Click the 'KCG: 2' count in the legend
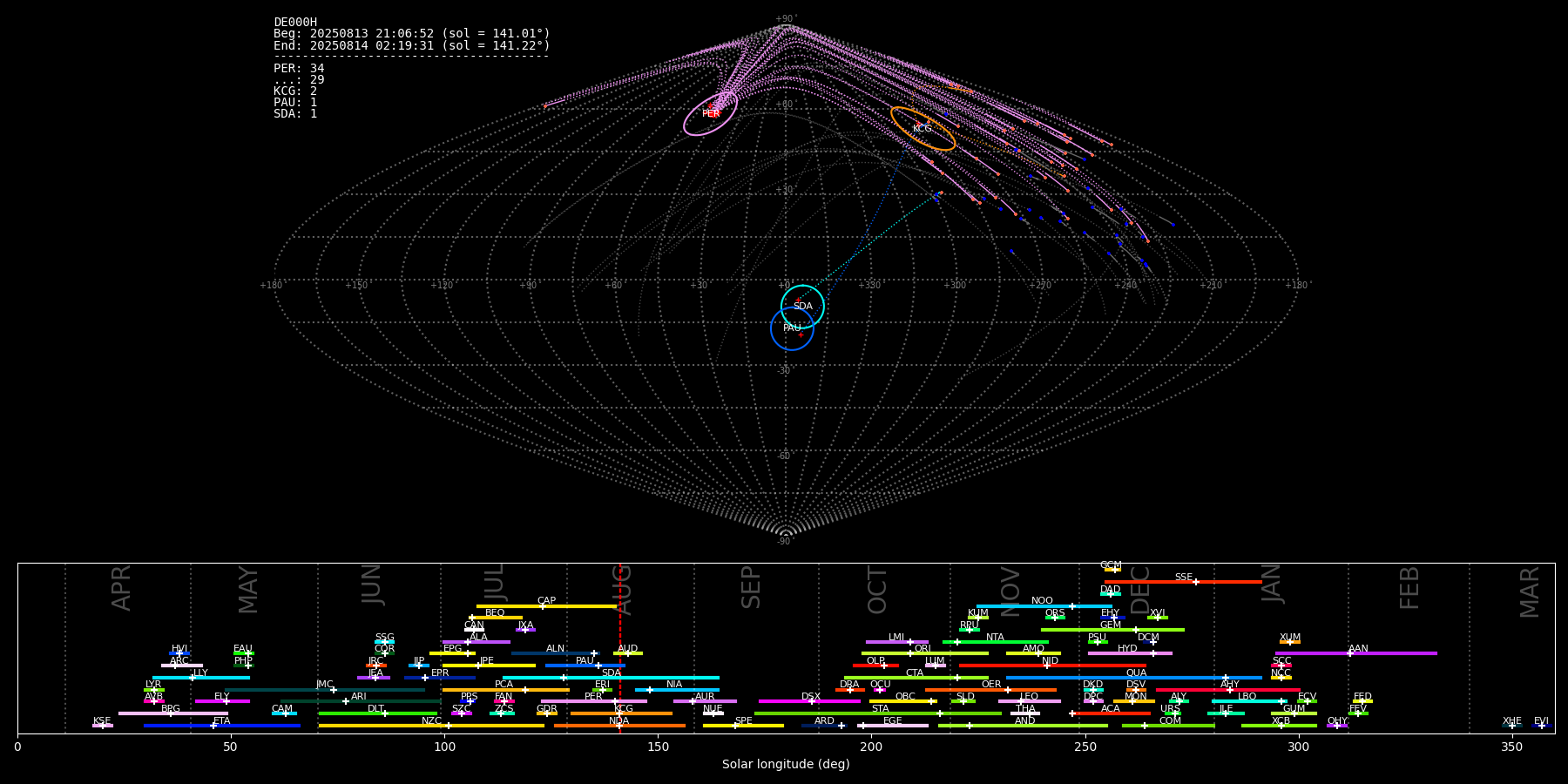1568x784 pixels. pos(295,91)
